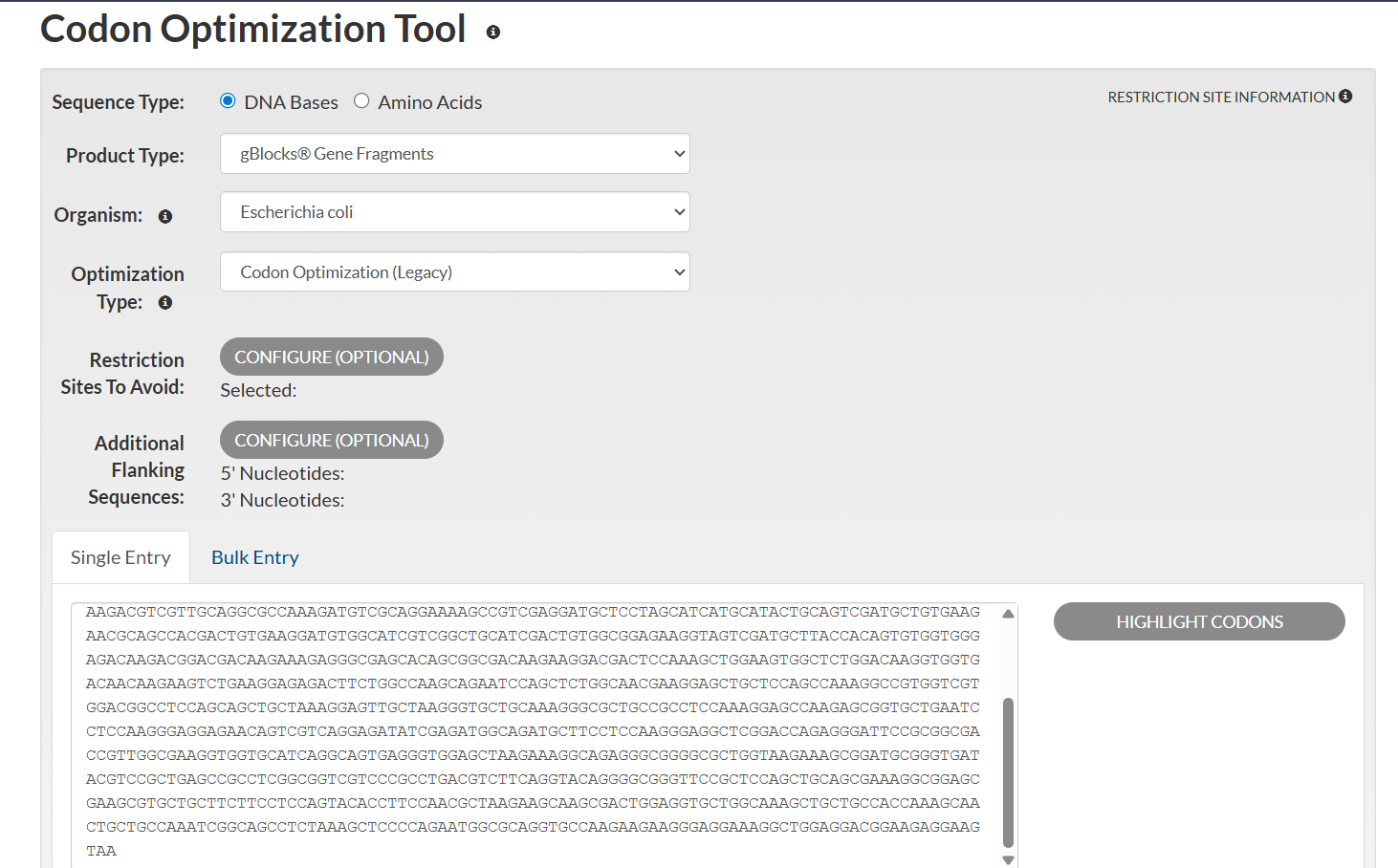The image size is (1398, 868).
Task: Click the Organism info icon
Action: (165, 217)
